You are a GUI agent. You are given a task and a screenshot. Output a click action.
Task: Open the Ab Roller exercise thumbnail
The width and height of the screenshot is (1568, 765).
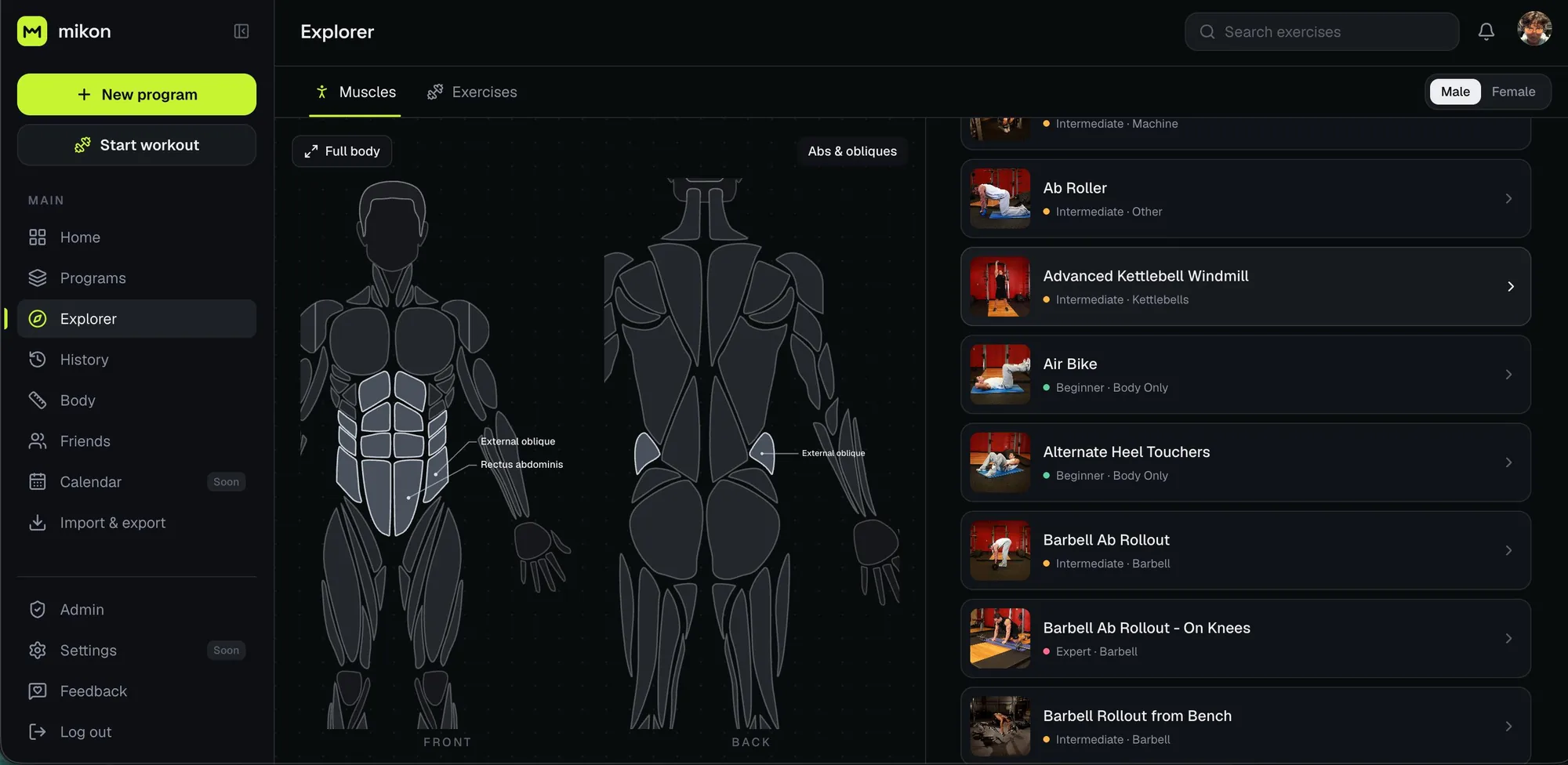1000,198
